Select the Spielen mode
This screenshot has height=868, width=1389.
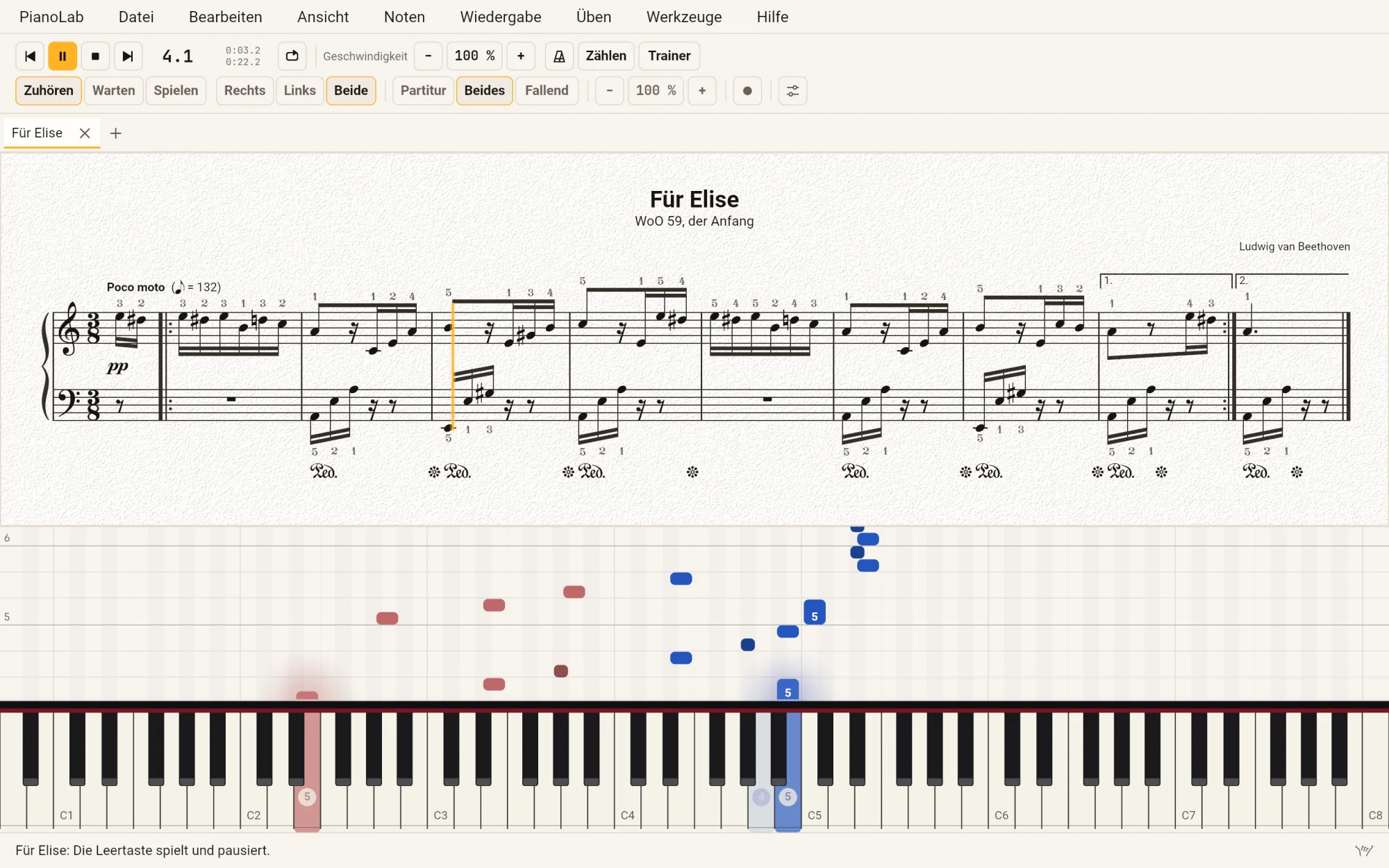(x=176, y=91)
